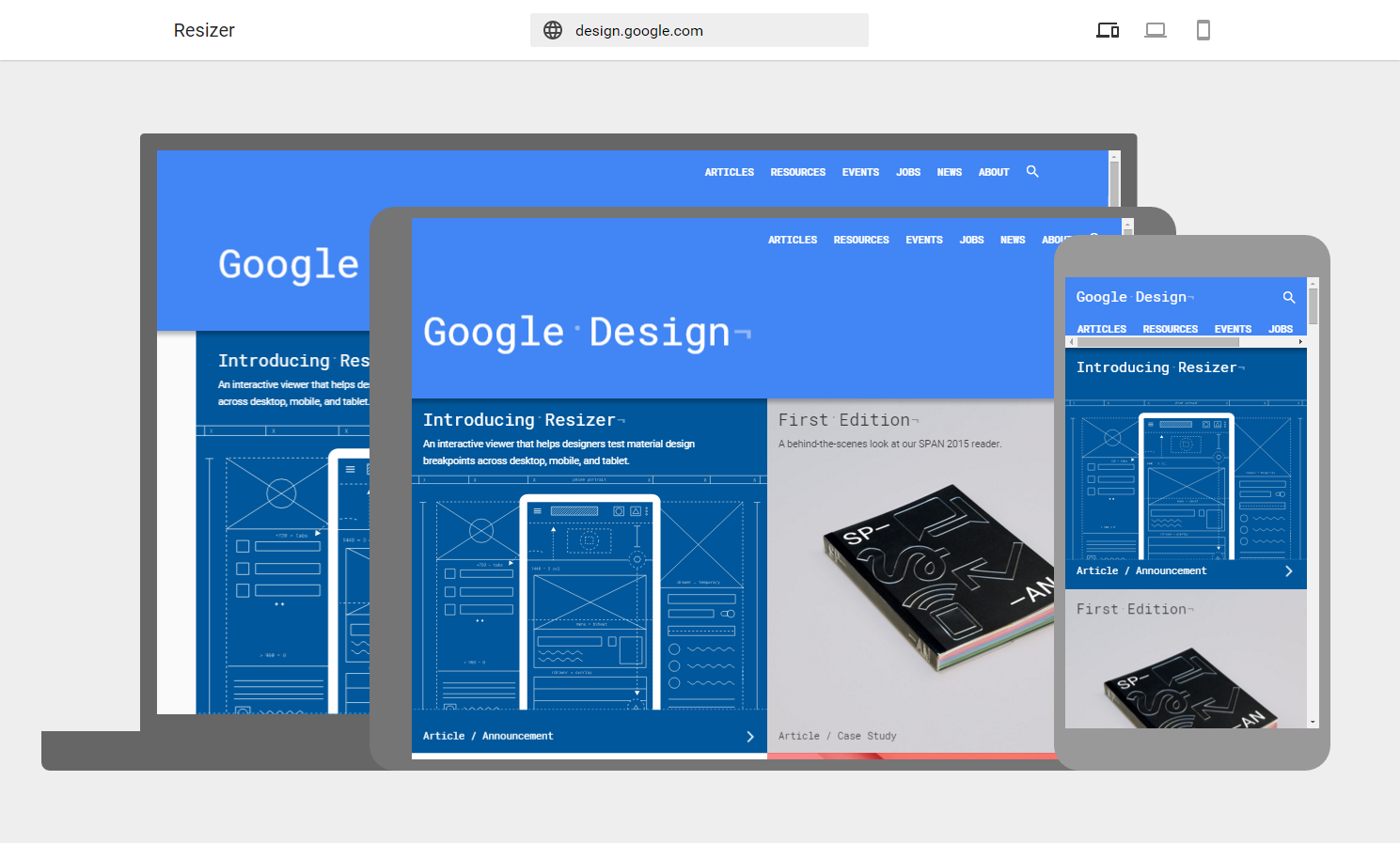The height and width of the screenshot is (843, 1400).
Task: Select the phone-only preview icon
Action: (x=1203, y=30)
